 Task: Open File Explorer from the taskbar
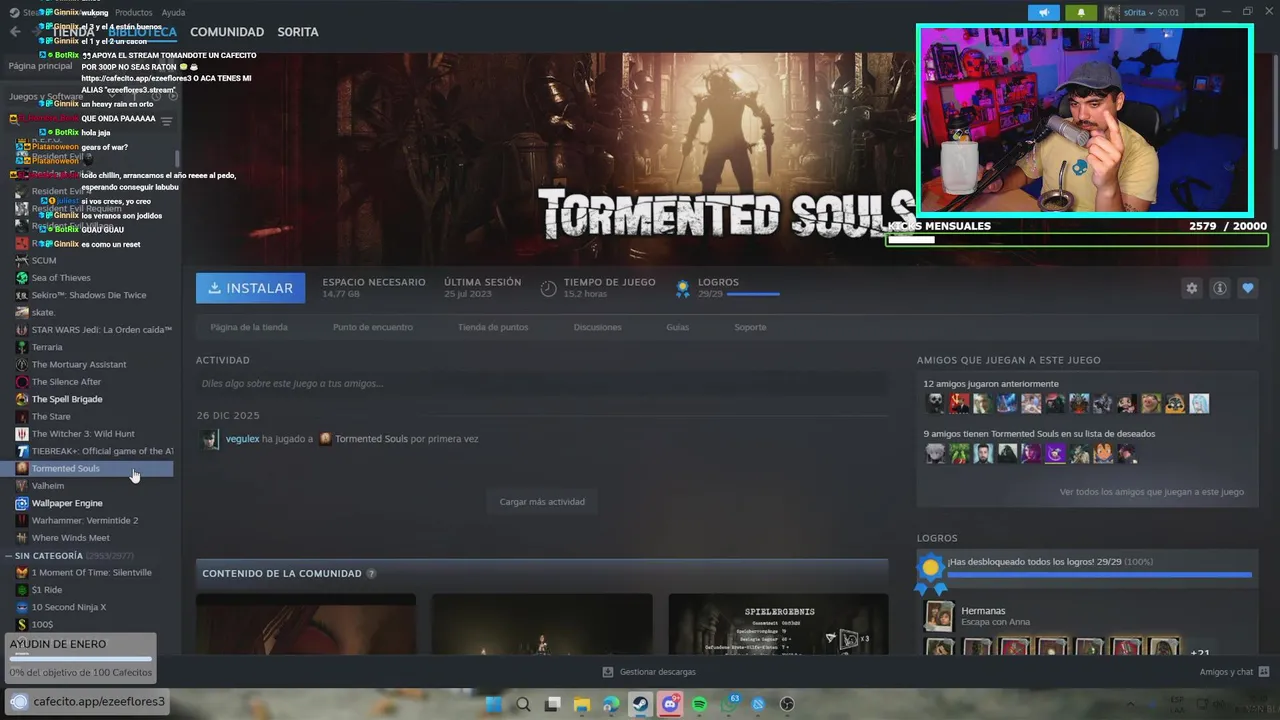click(582, 704)
